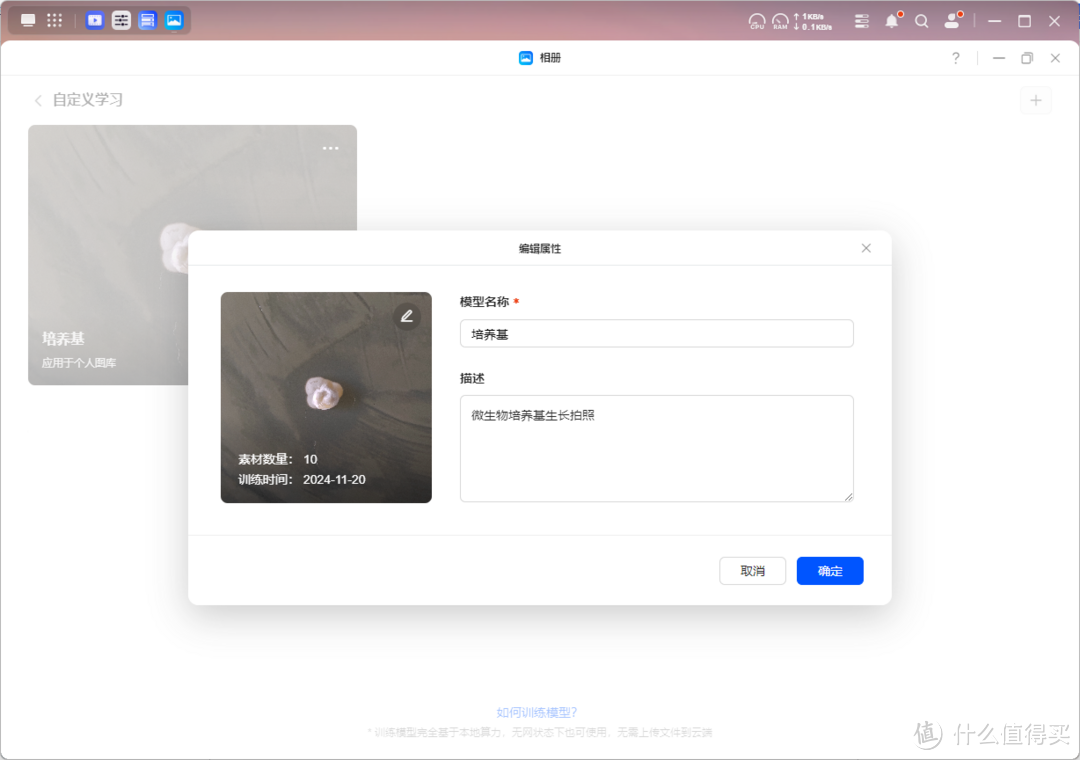Image resolution: width=1080 pixels, height=760 pixels.
Task: Check the CPU usage meter
Action: click(x=757, y=20)
